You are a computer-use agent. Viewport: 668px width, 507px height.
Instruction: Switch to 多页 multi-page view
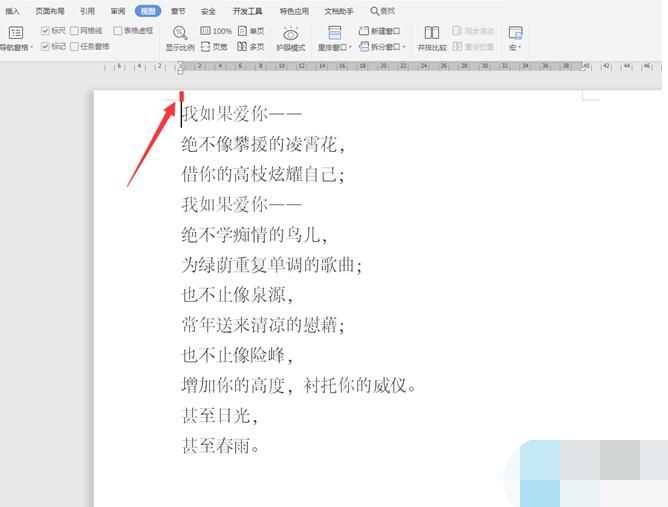point(251,46)
